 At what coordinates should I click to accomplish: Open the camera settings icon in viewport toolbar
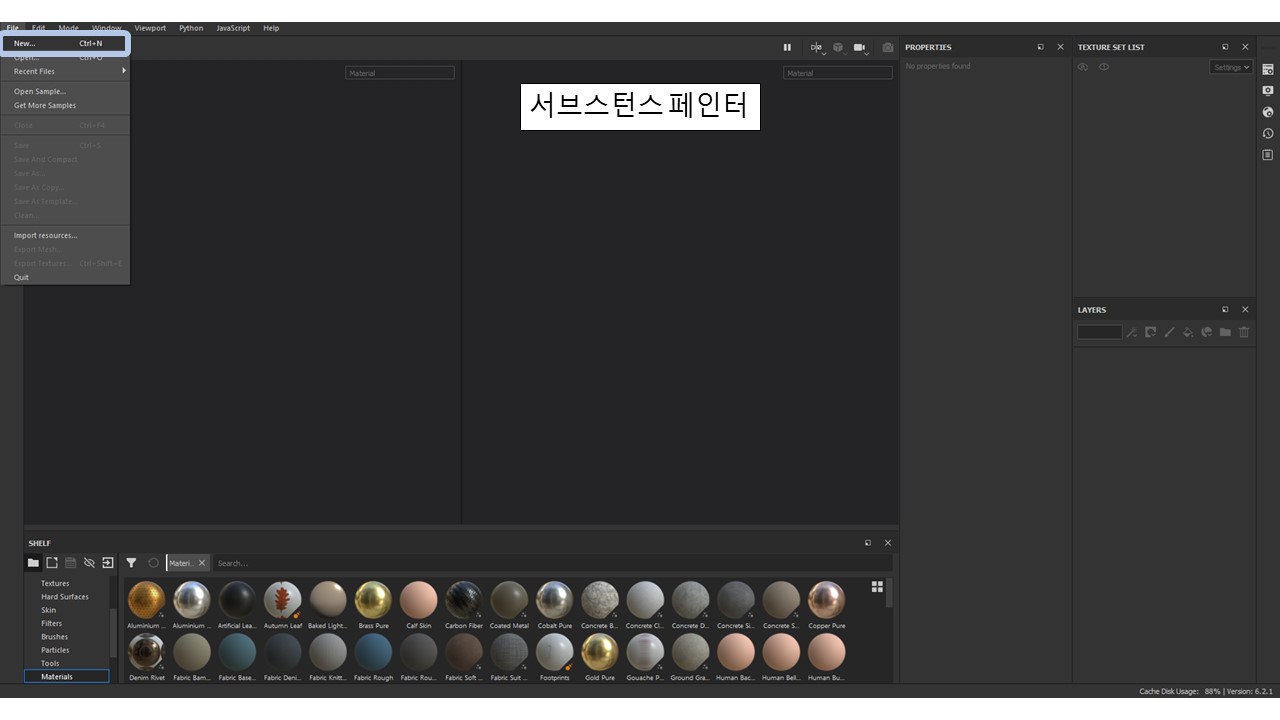click(x=859, y=47)
